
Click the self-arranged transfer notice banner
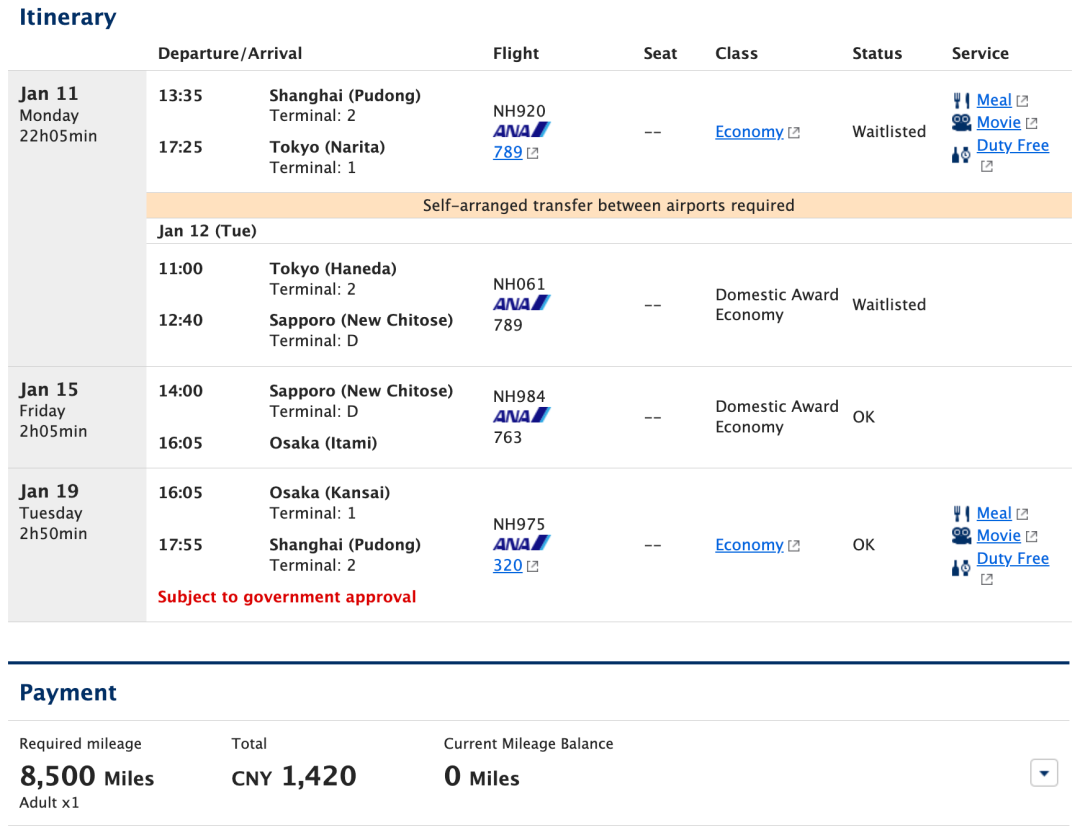[609, 205]
